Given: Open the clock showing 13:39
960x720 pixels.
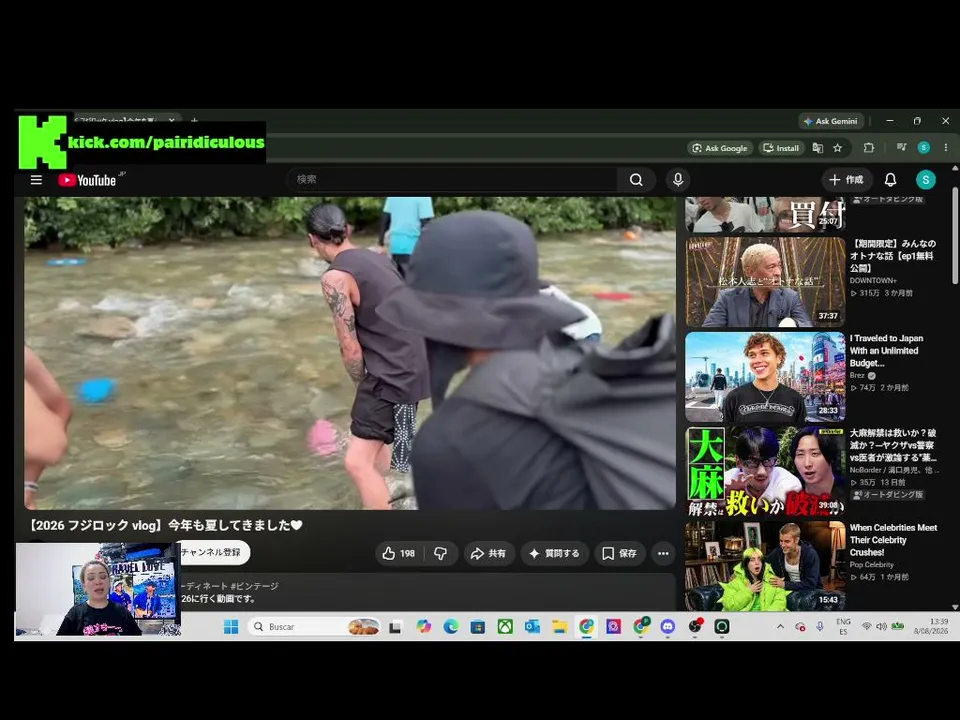Looking at the screenshot, I should [x=931, y=626].
